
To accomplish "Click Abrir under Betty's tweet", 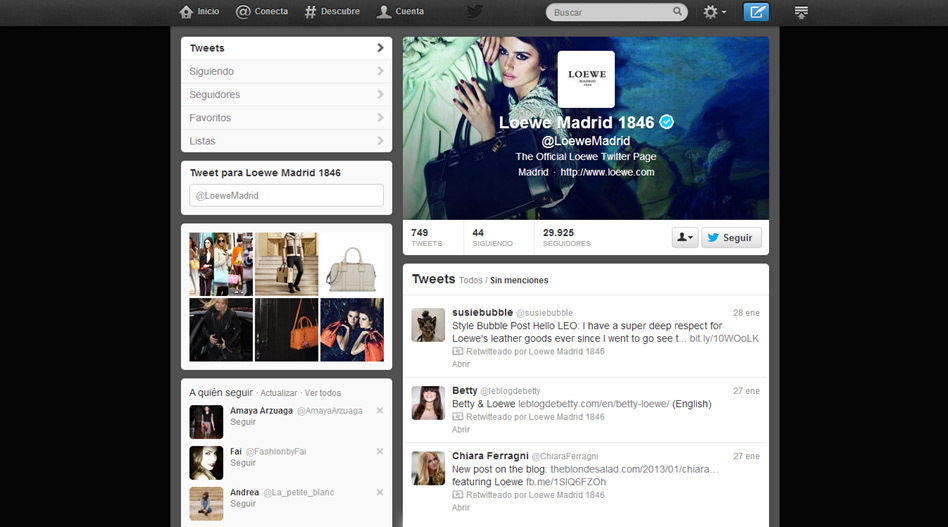I will point(461,430).
